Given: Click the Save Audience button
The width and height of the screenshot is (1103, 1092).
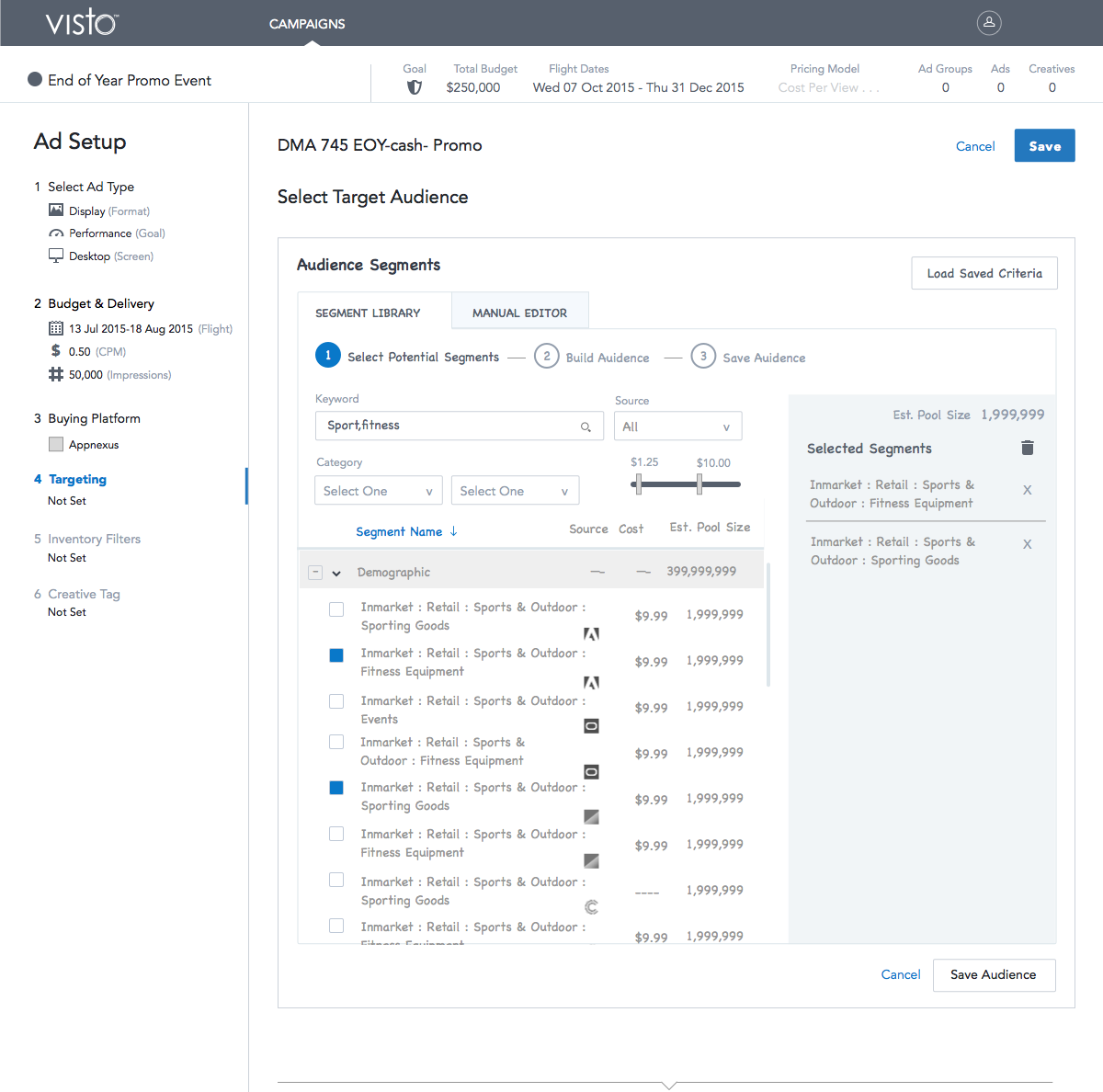Looking at the screenshot, I should click(x=994, y=974).
